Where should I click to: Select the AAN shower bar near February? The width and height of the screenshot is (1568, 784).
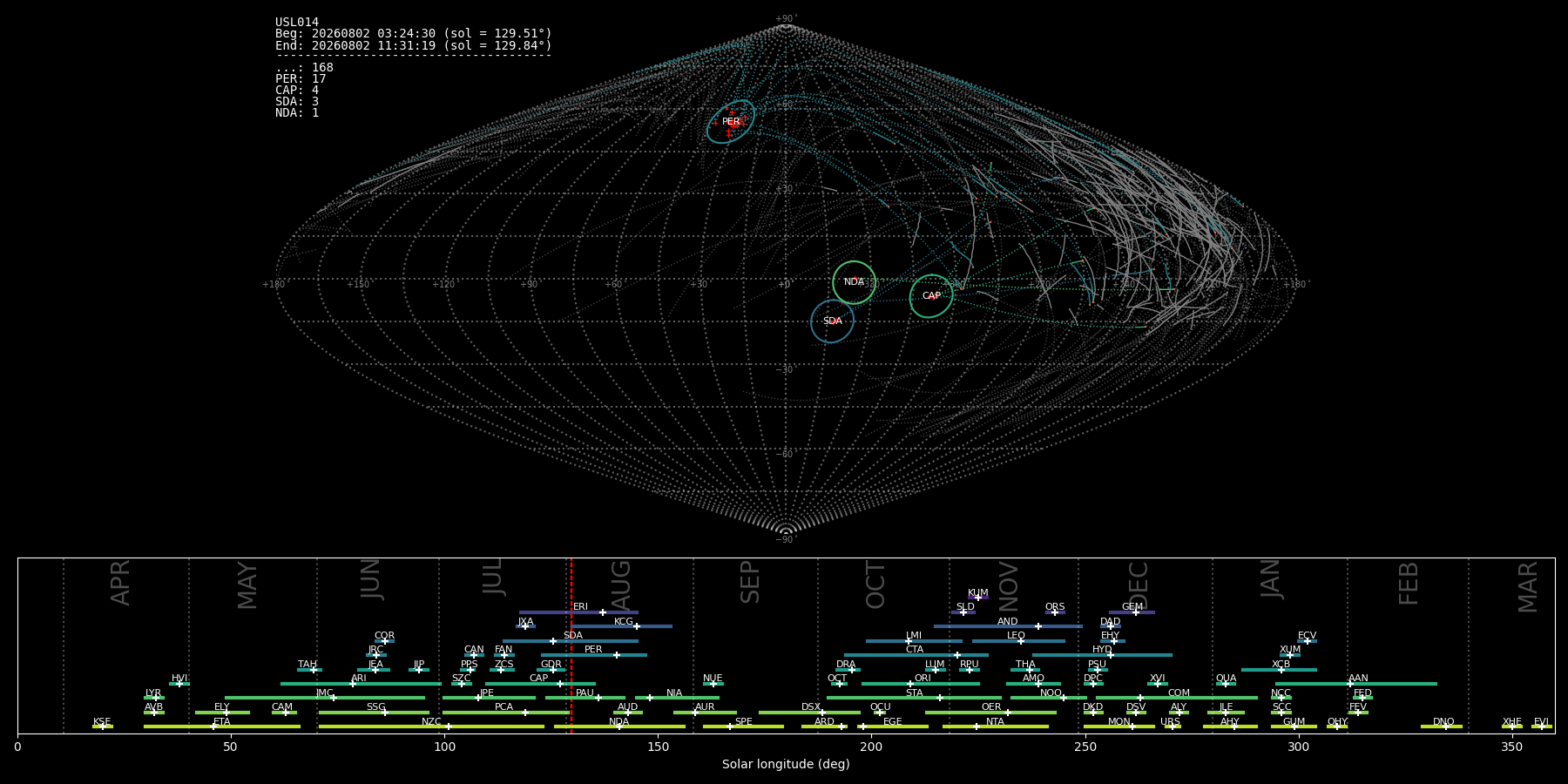[1356, 684]
